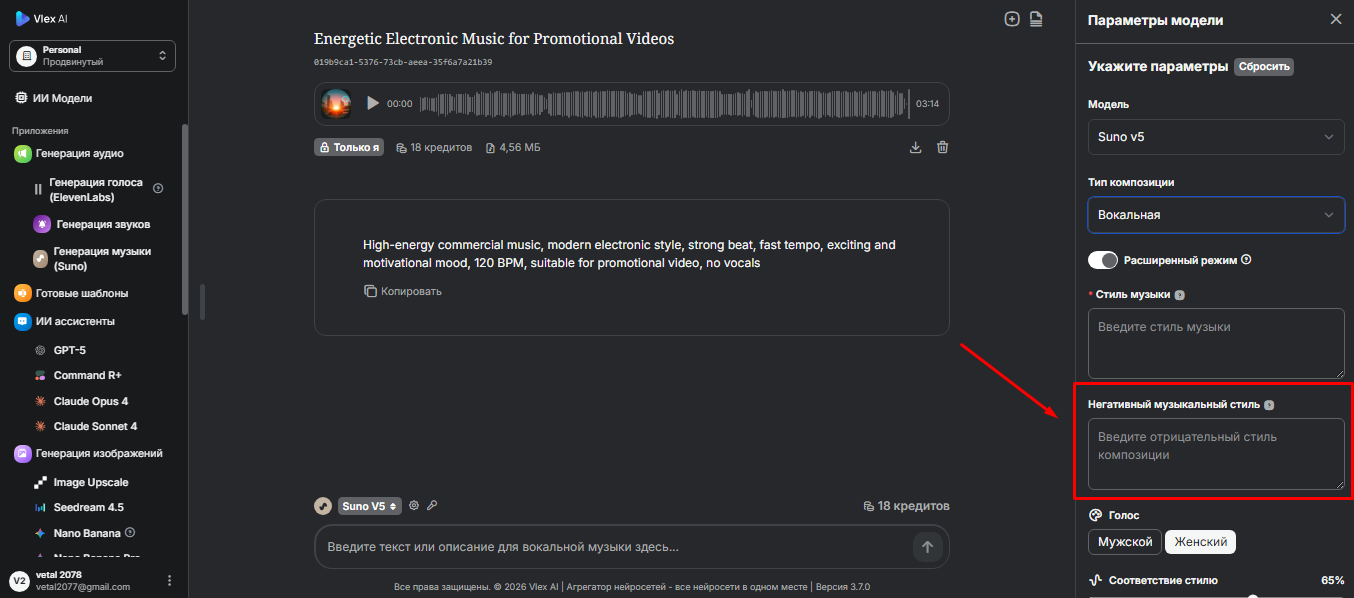The image size is (1354, 598).
Task: Delete the track with trash icon
Action: (x=942, y=147)
